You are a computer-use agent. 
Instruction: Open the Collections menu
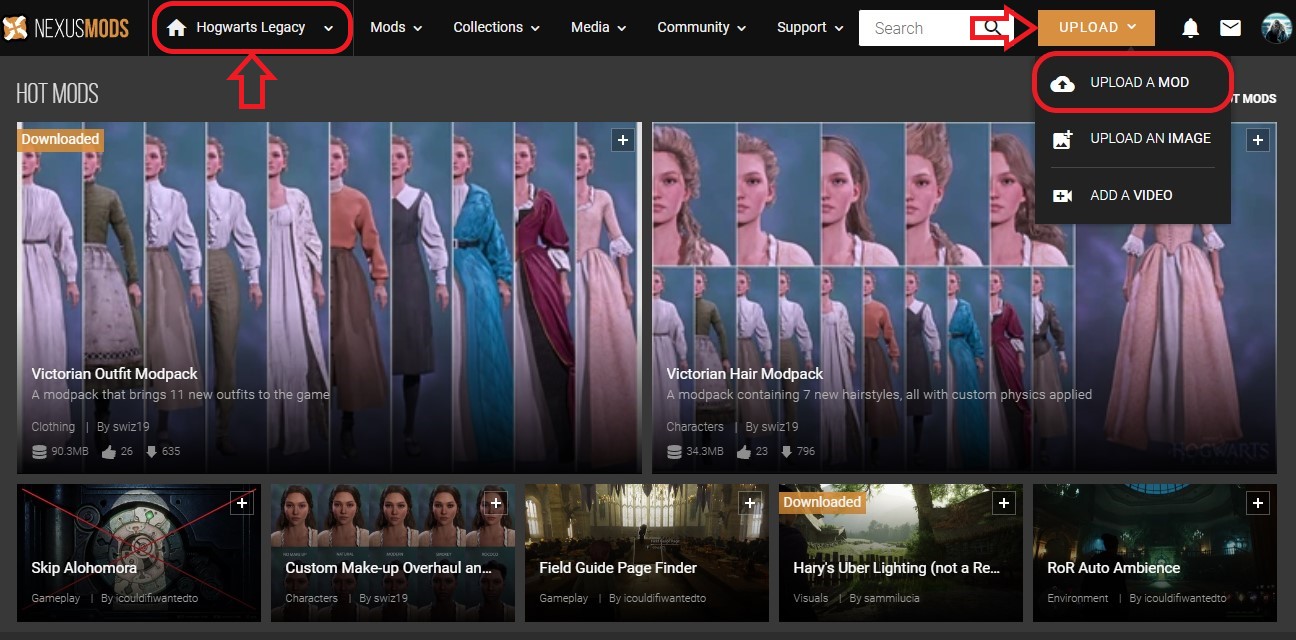click(x=496, y=28)
